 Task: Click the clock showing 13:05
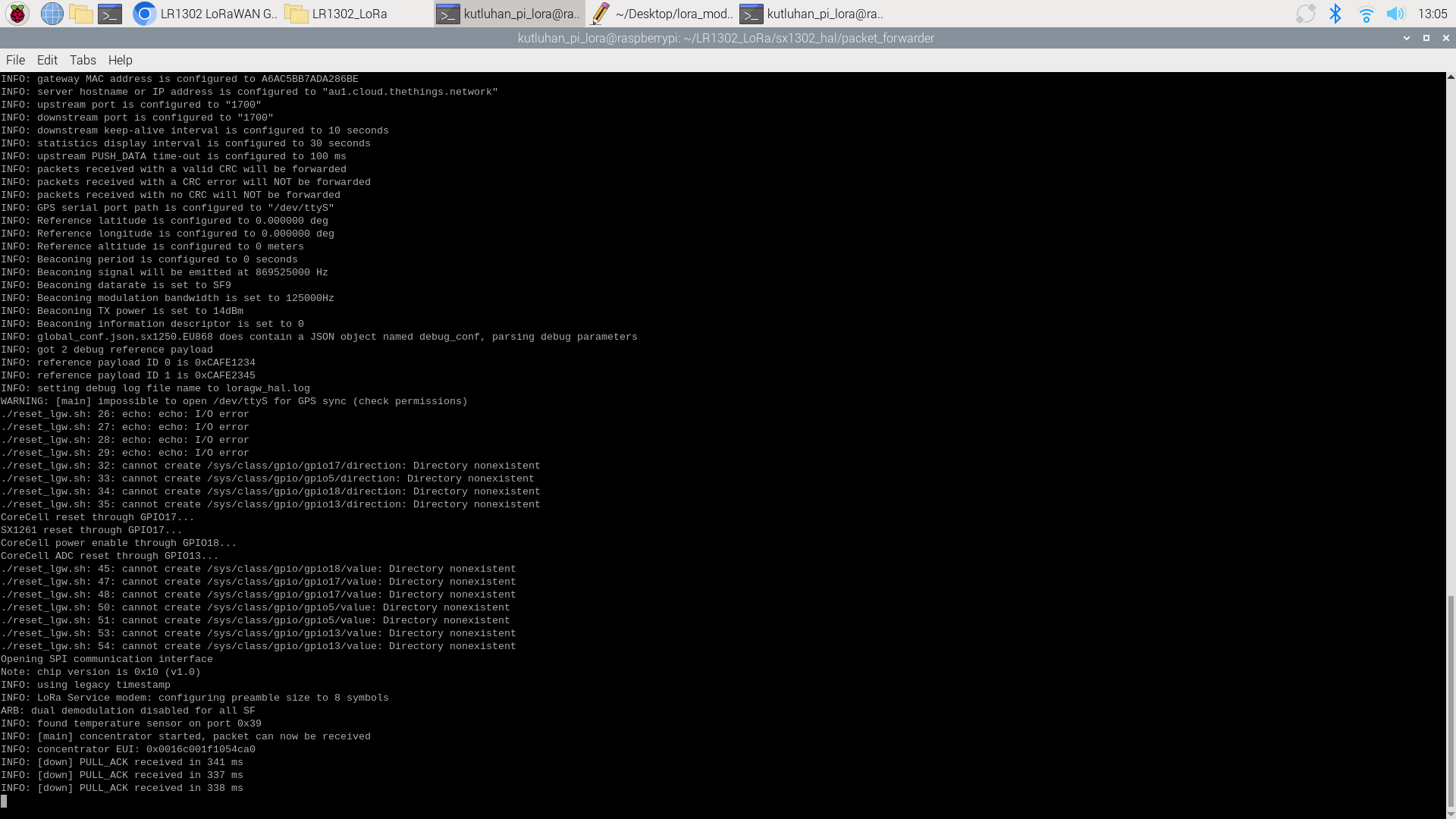[1432, 14]
